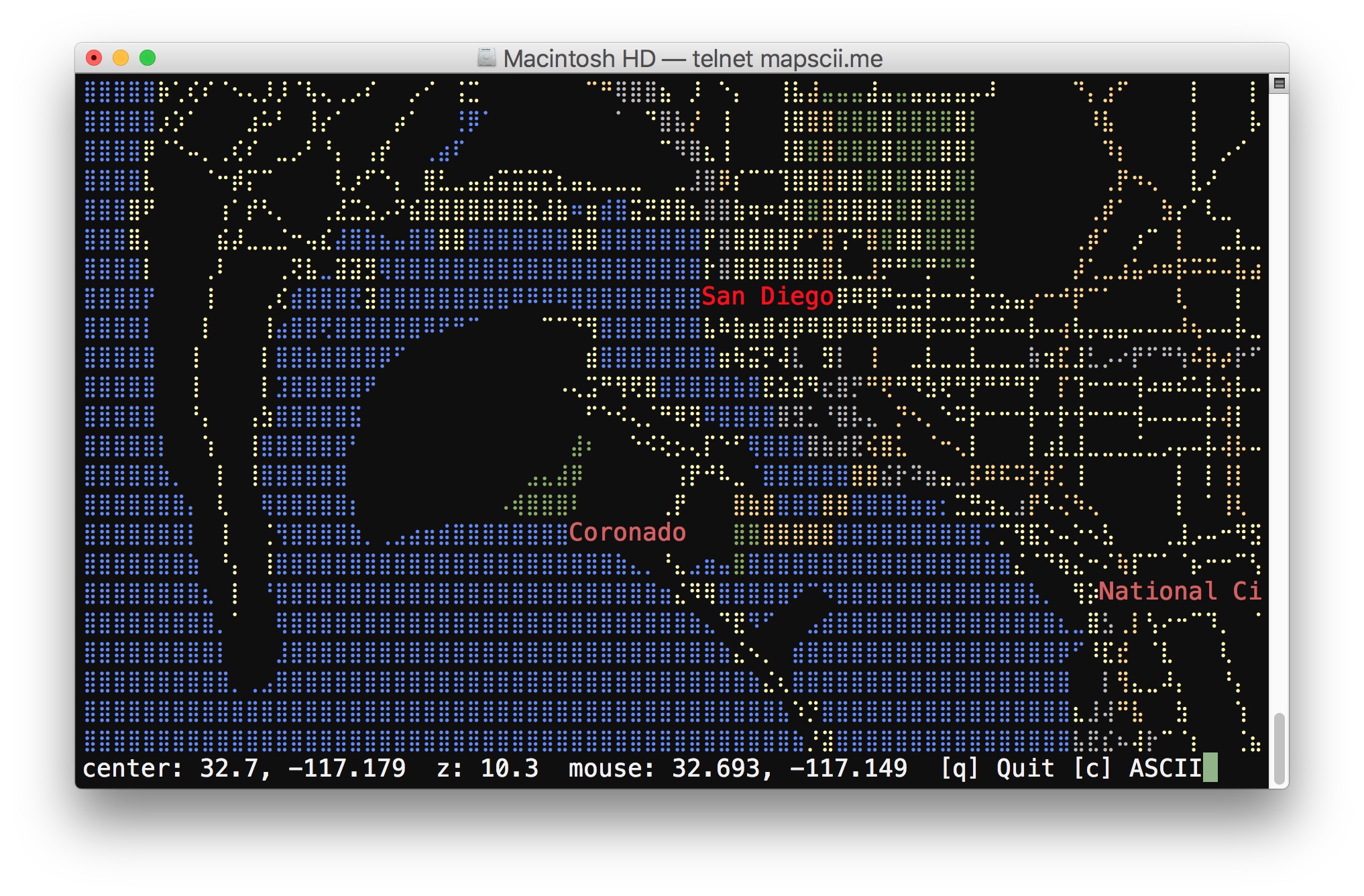Screen dimensions: 1364x896
Task: Click the split pane icon above the scrollbar
Action: (1279, 83)
